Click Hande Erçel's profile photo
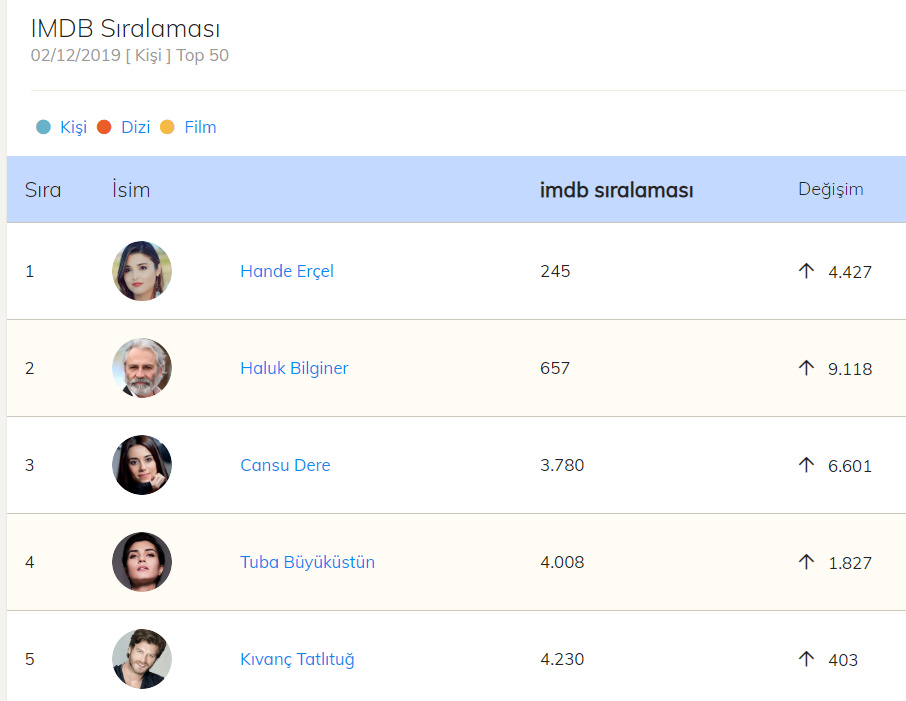 [x=142, y=271]
